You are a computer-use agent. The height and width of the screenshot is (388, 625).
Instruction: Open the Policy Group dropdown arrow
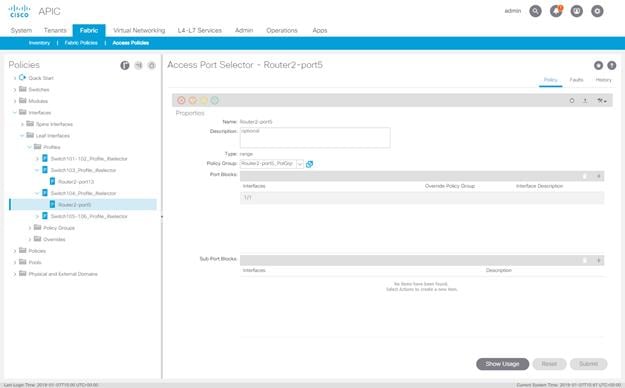[x=300, y=164]
